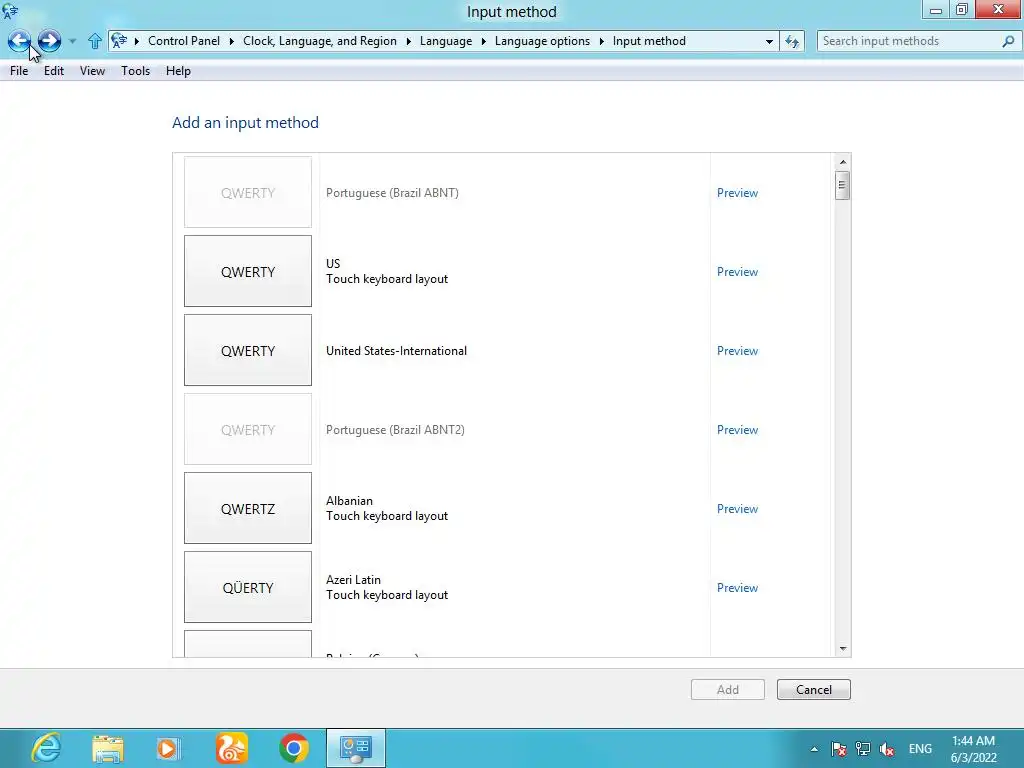The image size is (1024, 768).
Task: Refresh the page with the refresh icon
Action: [x=792, y=41]
